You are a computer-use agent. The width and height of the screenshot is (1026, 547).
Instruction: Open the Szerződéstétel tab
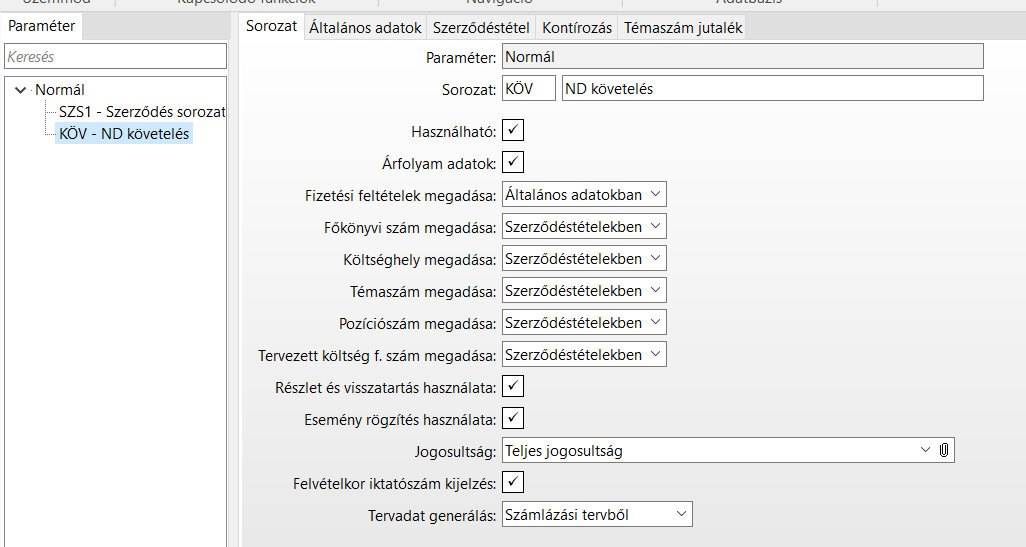[481, 28]
